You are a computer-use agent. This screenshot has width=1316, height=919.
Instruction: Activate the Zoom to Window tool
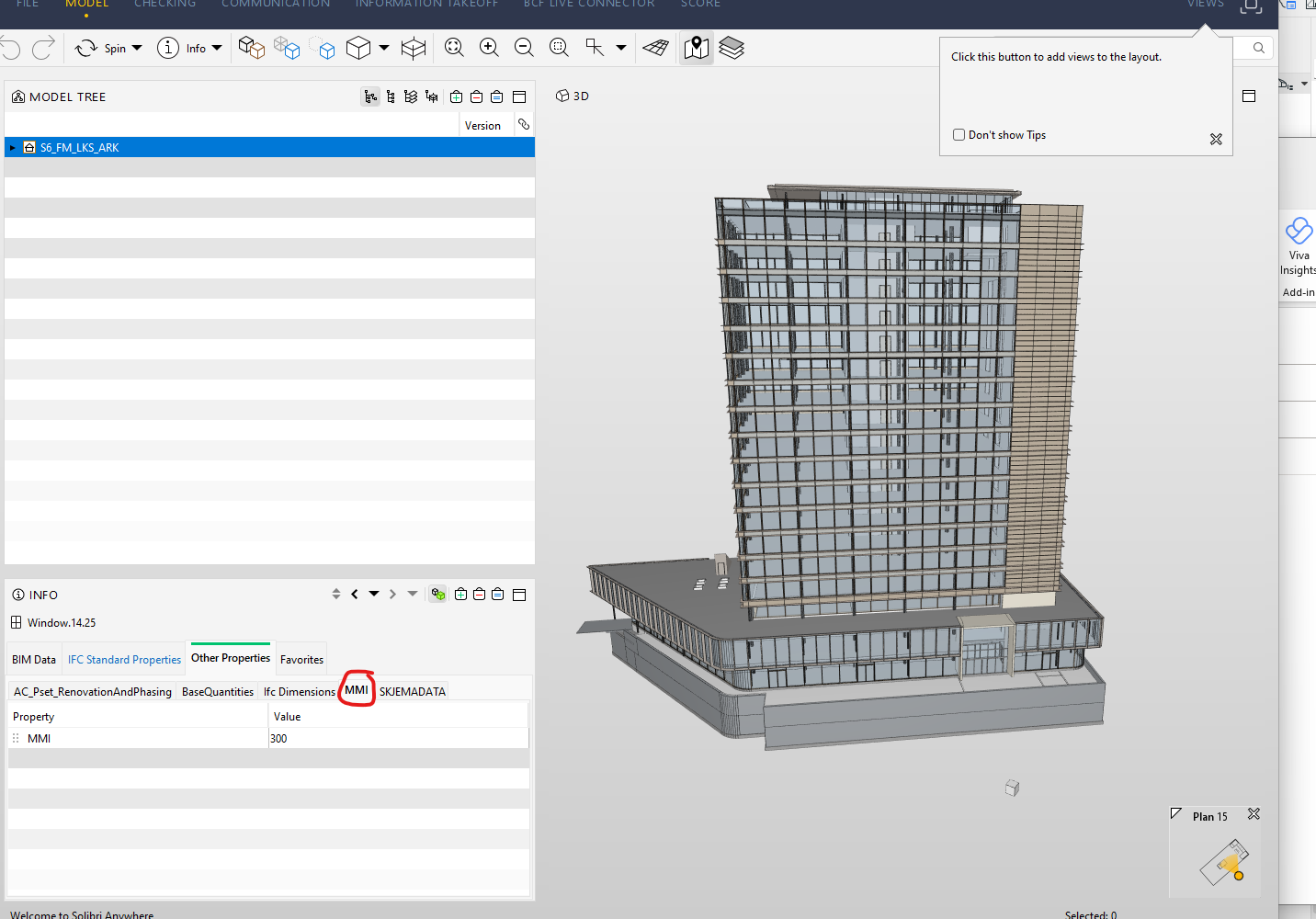pyautogui.click(x=559, y=48)
